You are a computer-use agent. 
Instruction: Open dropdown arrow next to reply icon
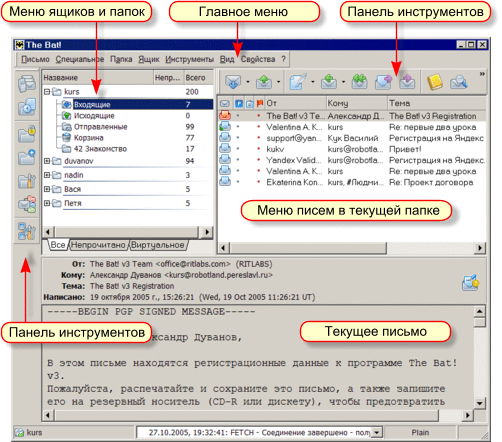pos(343,82)
